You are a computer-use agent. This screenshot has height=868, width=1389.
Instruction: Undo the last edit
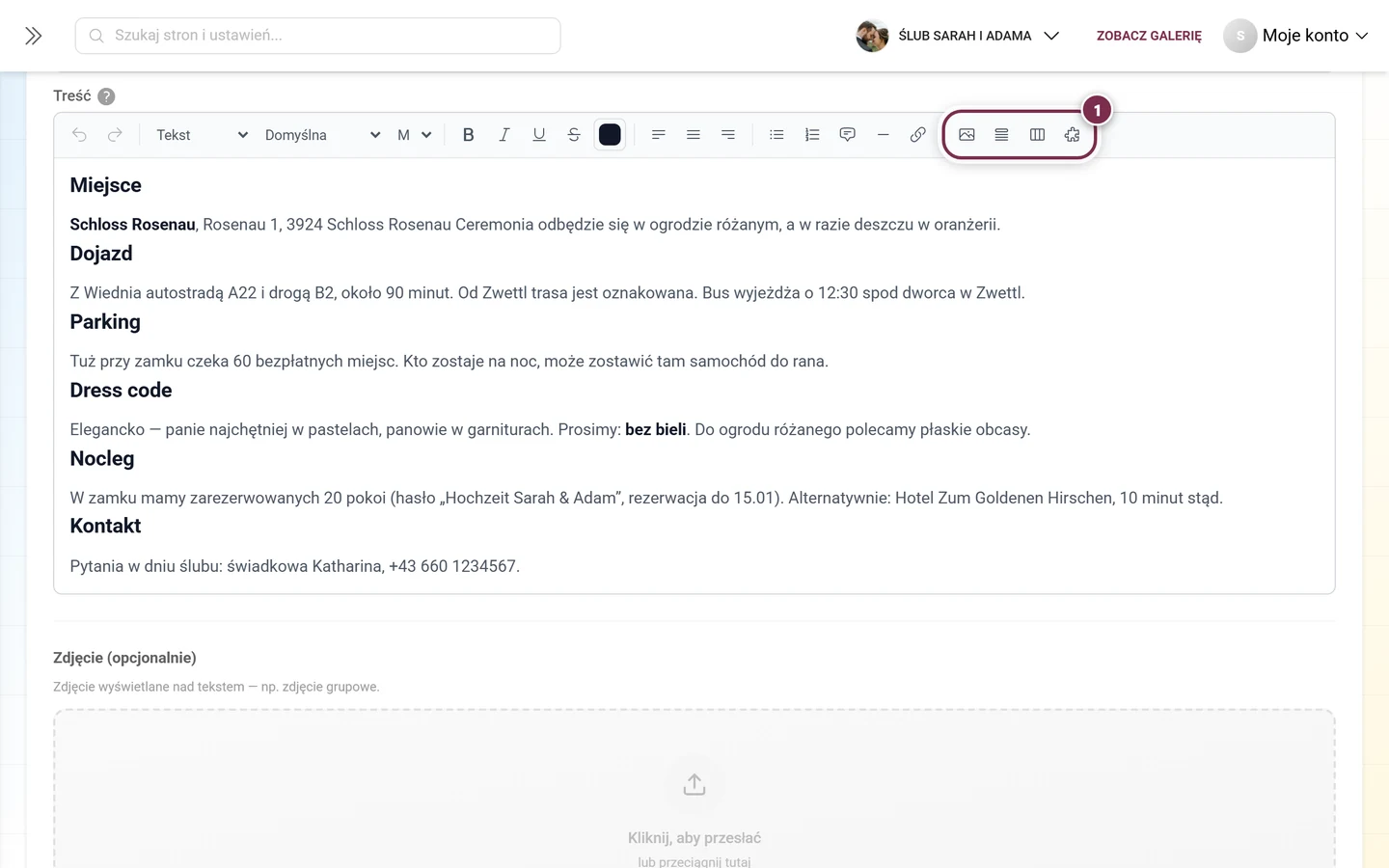[x=79, y=135]
